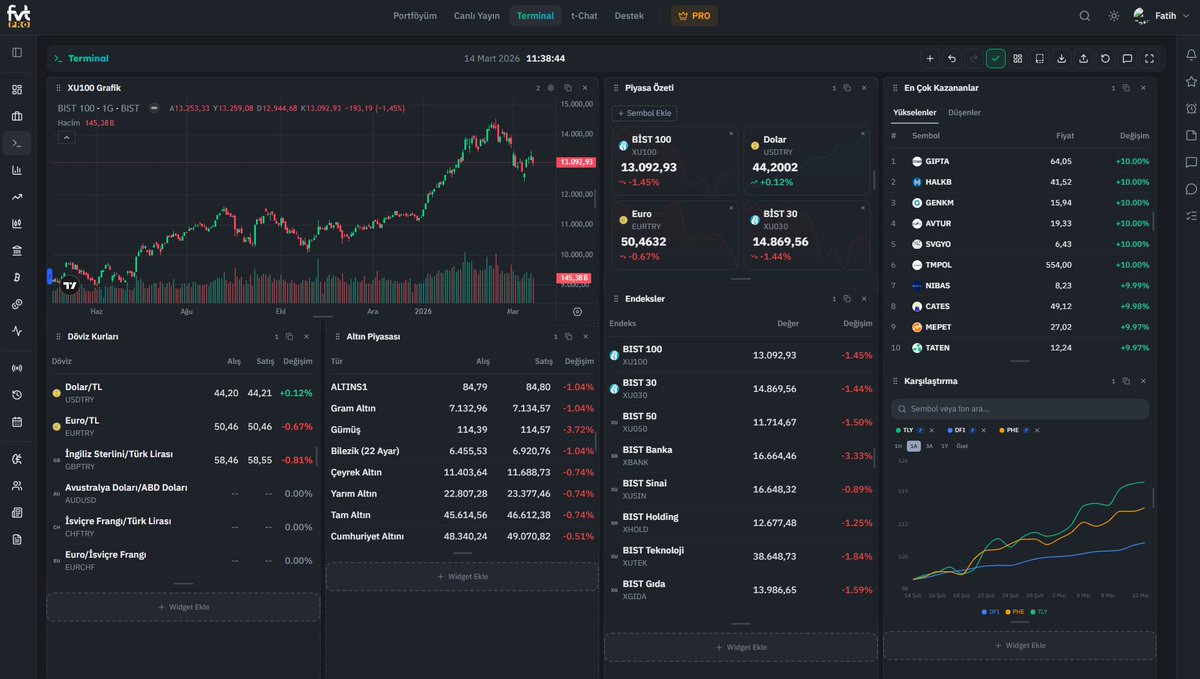Open the pulse activity icon in sidebar
Screen dimensions: 1200x679
click(17, 331)
